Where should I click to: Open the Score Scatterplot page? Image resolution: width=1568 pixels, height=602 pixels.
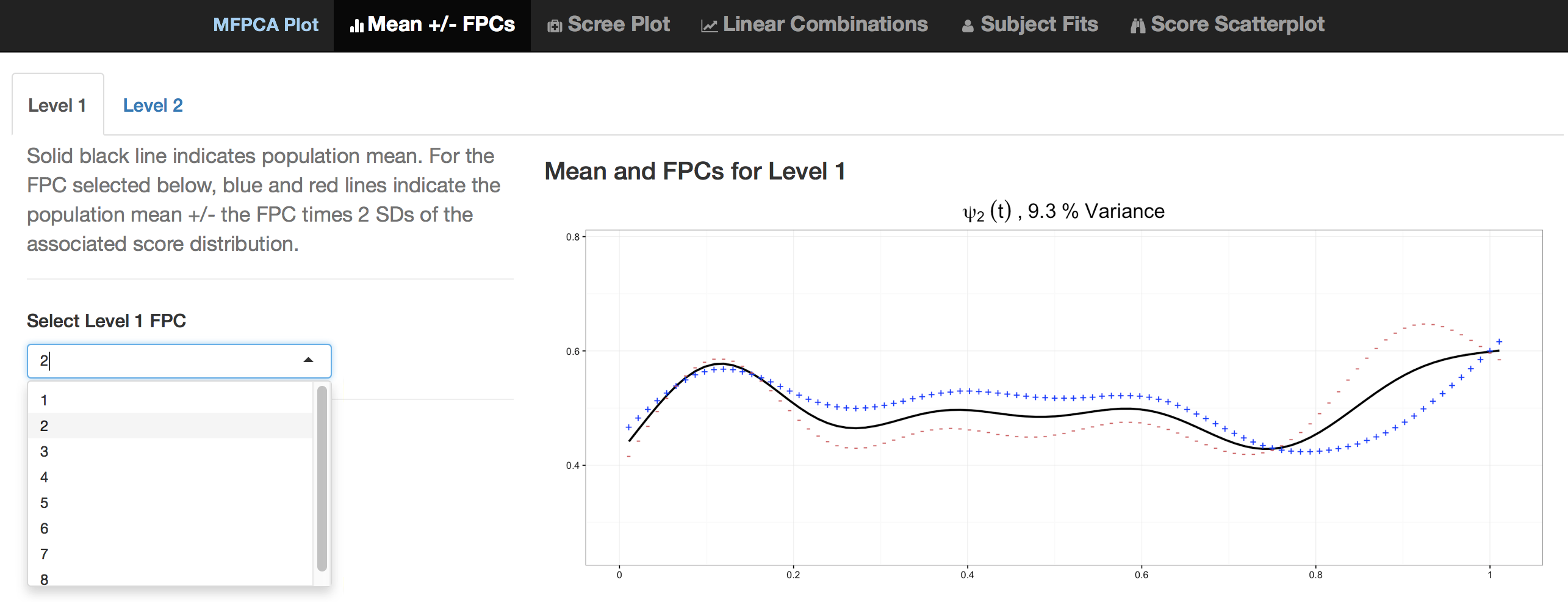click(x=1237, y=24)
